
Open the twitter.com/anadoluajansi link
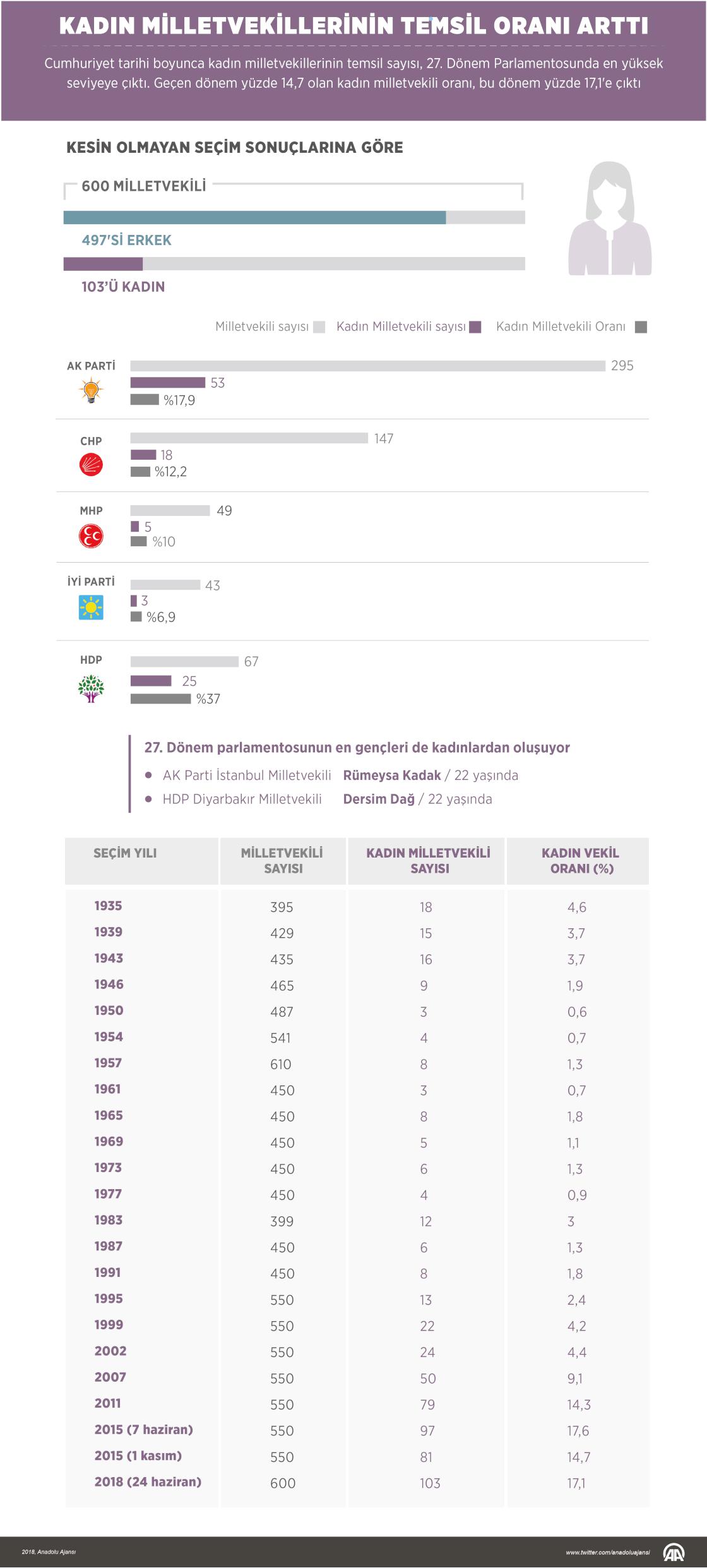coord(607,1552)
